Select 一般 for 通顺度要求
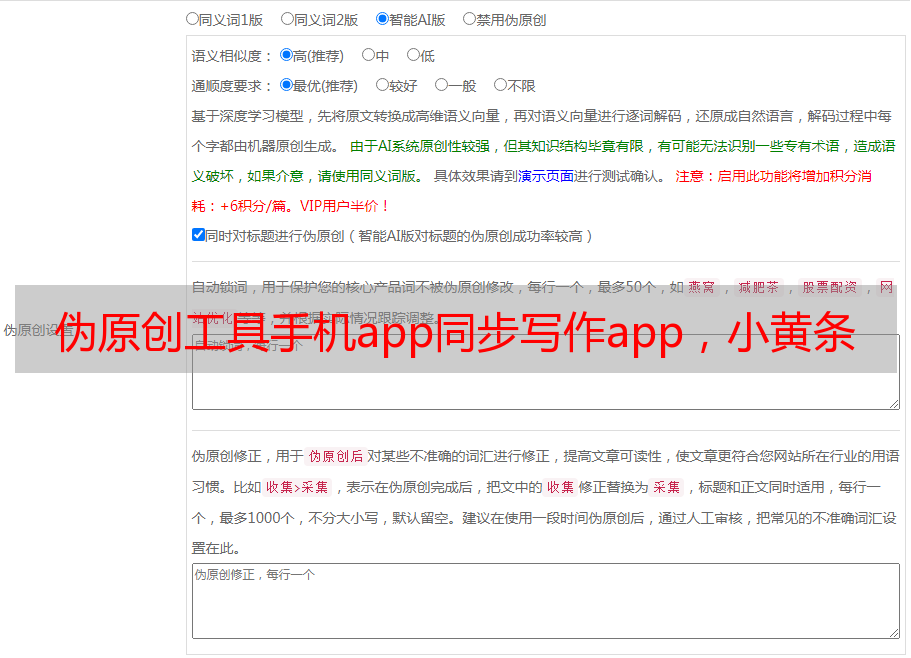 pyautogui.click(x=441, y=86)
